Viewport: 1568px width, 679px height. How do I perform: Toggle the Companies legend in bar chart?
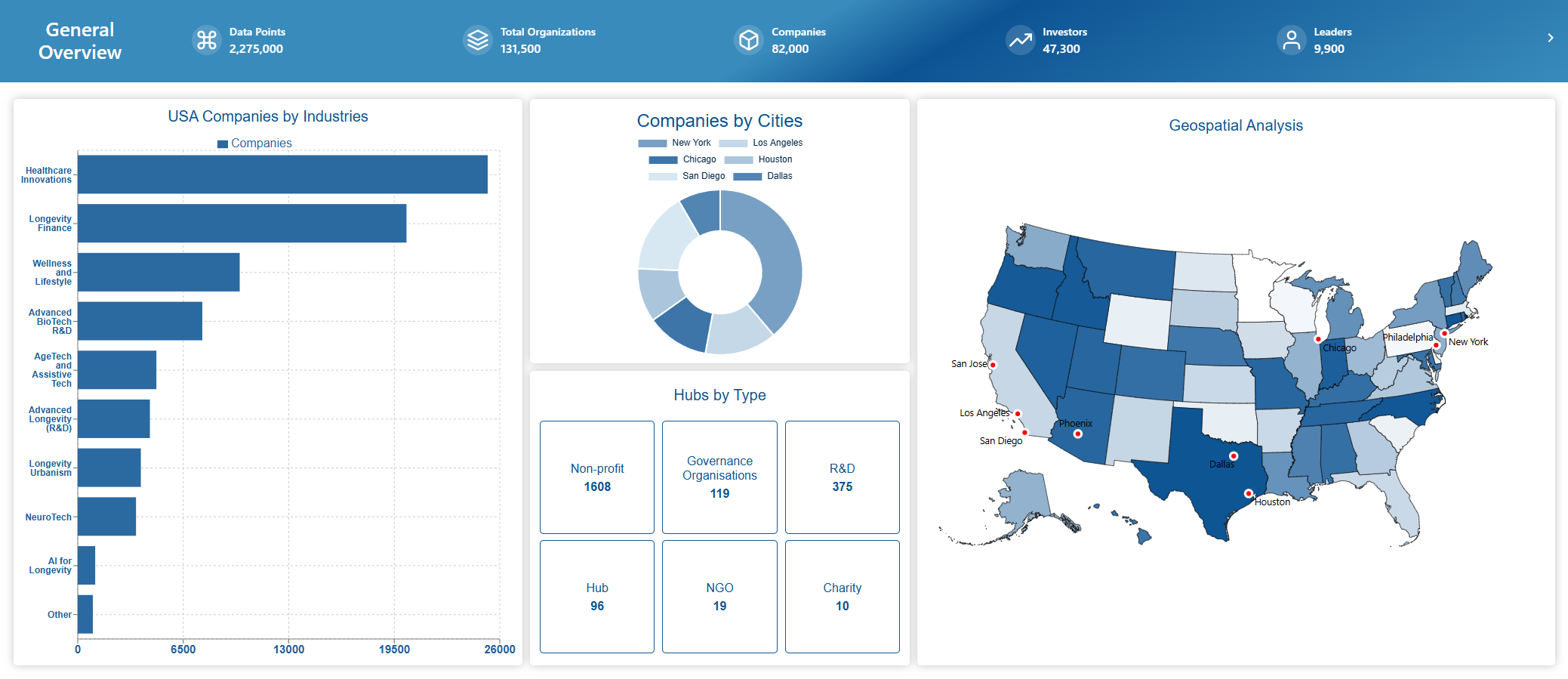[254, 144]
